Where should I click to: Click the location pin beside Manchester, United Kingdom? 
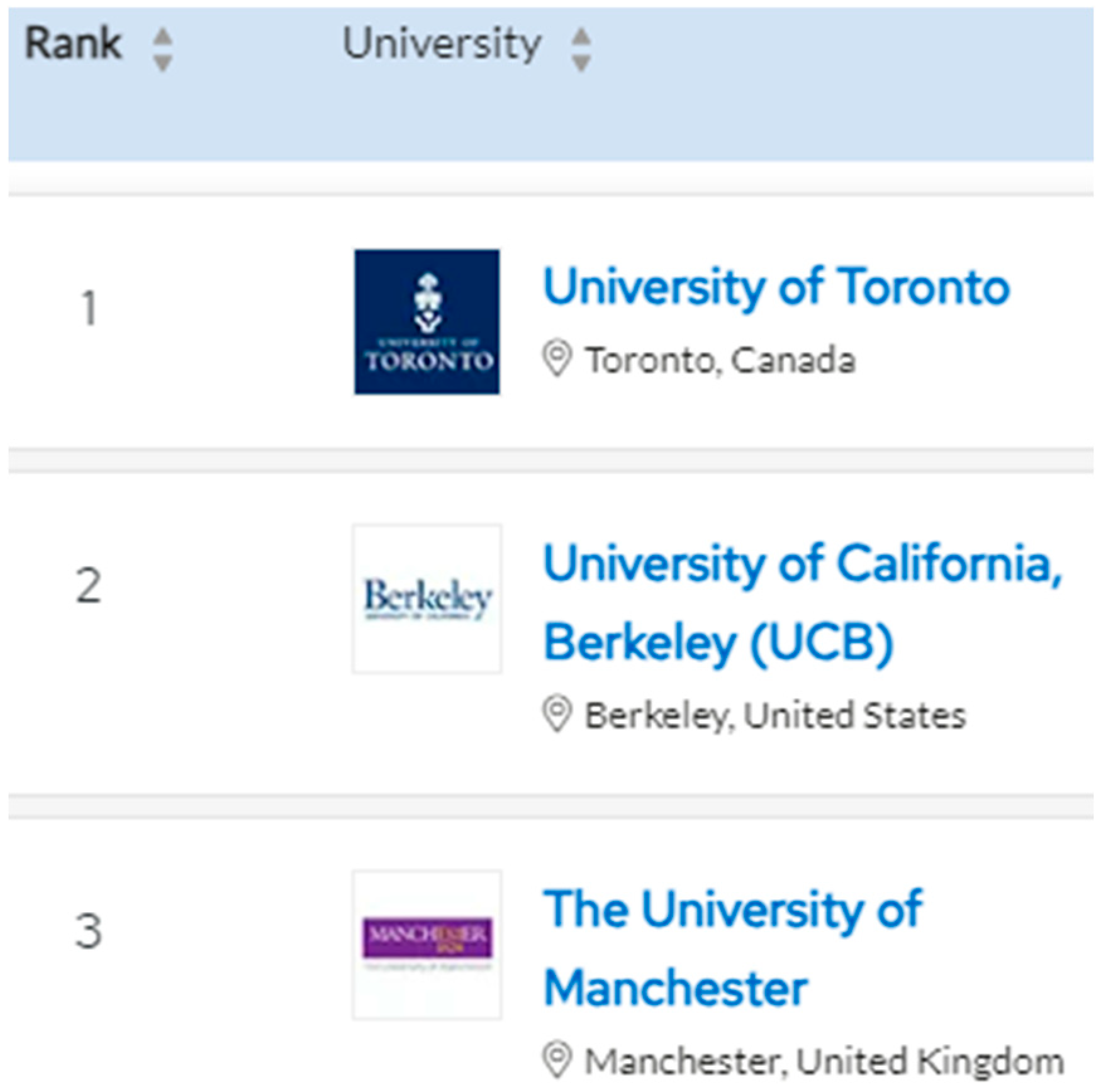[557, 1060]
